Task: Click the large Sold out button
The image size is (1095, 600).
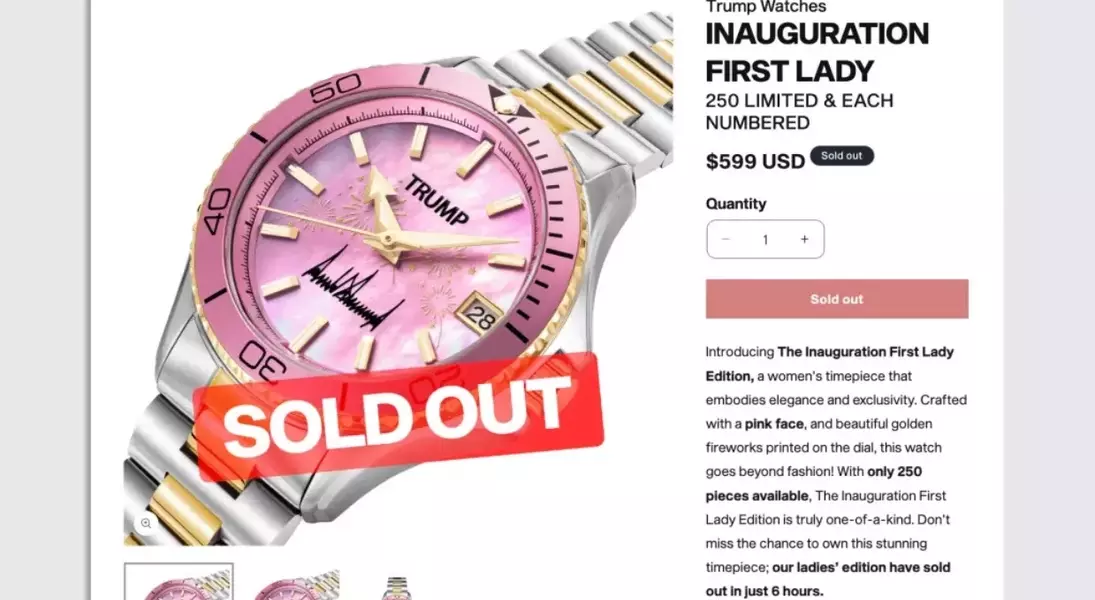Action: point(837,299)
